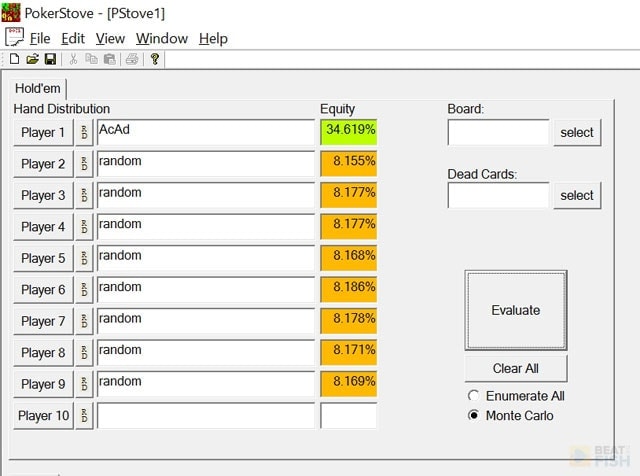Click the Dead Cards input field

tap(498, 195)
